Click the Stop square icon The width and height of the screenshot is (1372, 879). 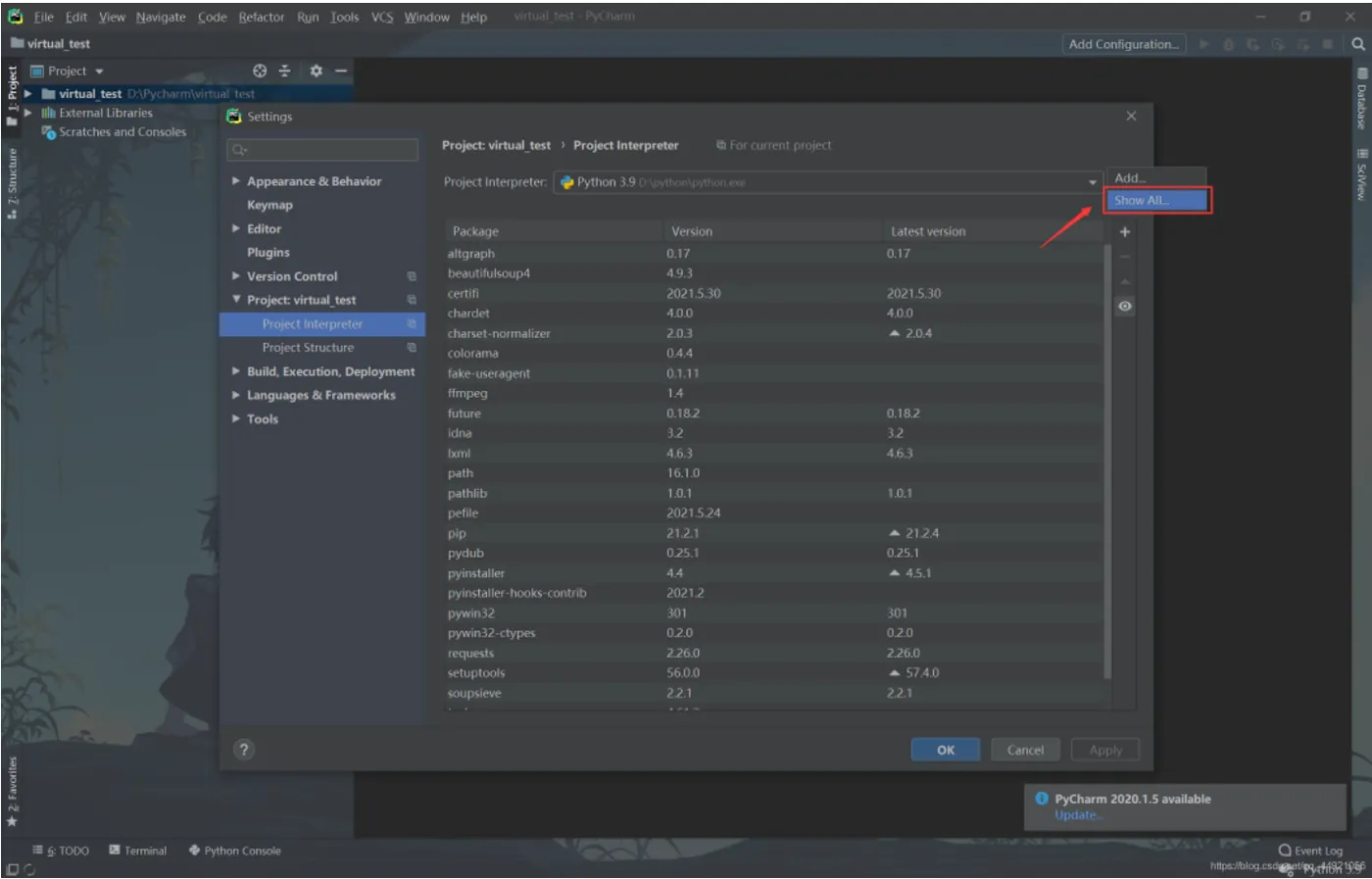coord(1328,44)
